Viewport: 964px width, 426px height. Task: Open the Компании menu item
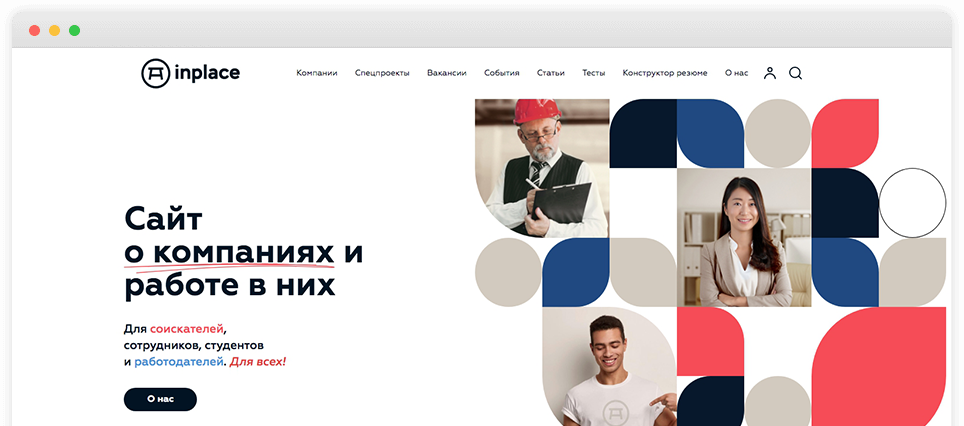317,73
